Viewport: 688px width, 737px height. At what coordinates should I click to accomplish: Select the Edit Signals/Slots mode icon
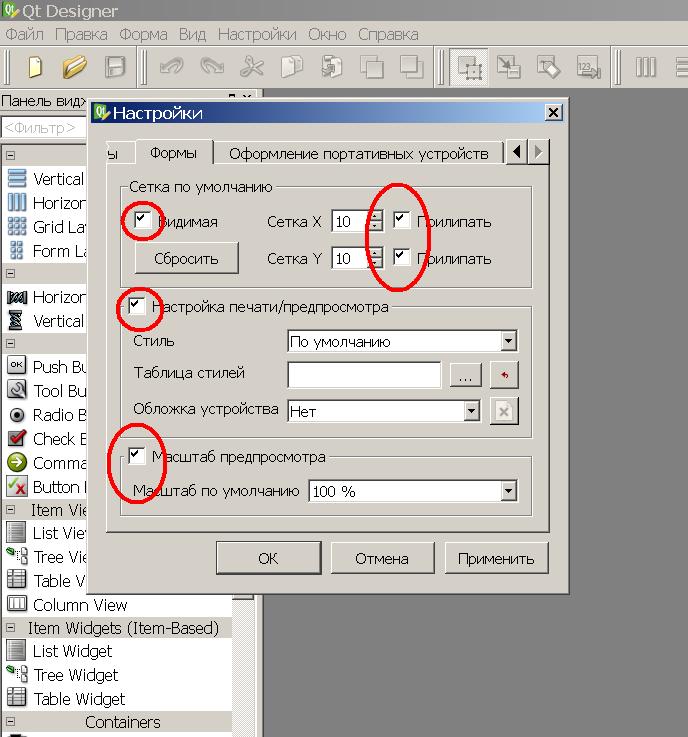[x=508, y=66]
